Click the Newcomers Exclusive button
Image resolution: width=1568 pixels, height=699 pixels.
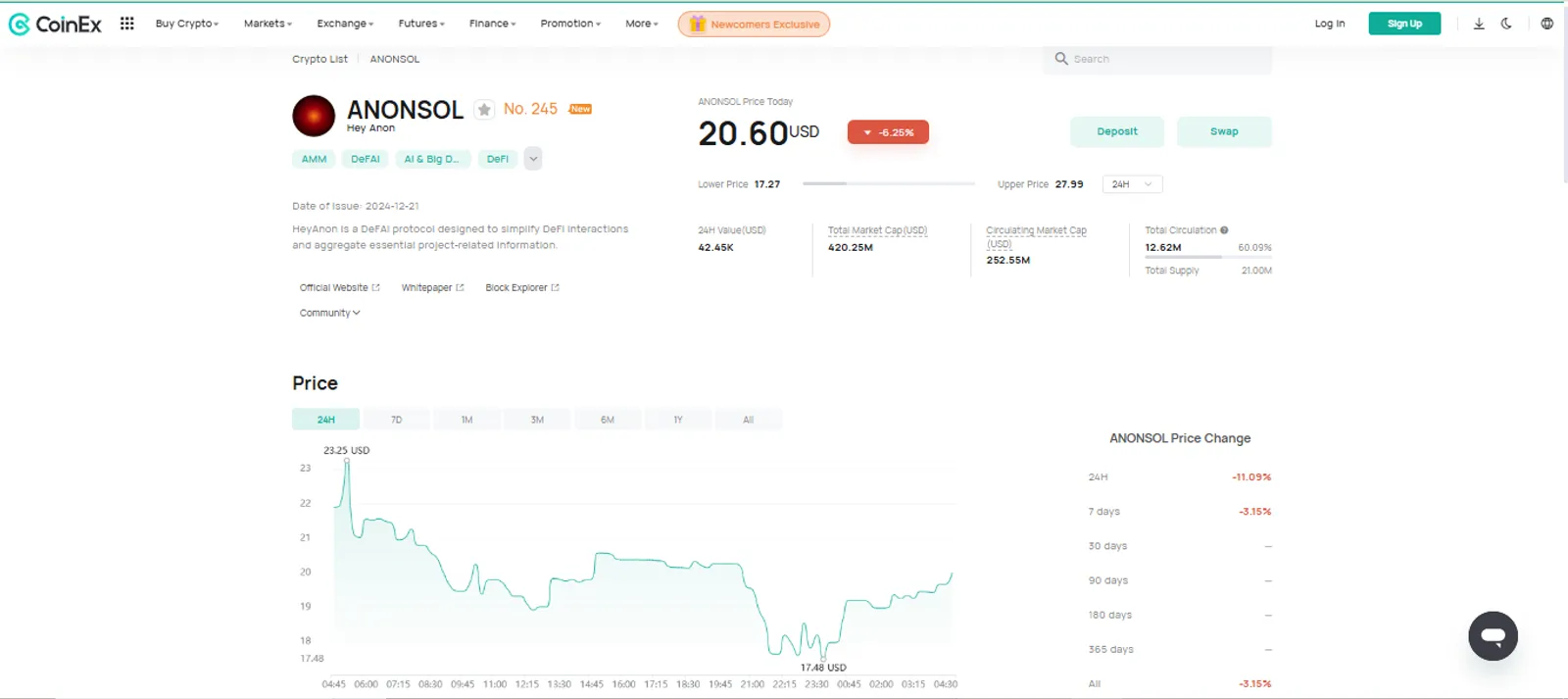pyautogui.click(x=754, y=24)
